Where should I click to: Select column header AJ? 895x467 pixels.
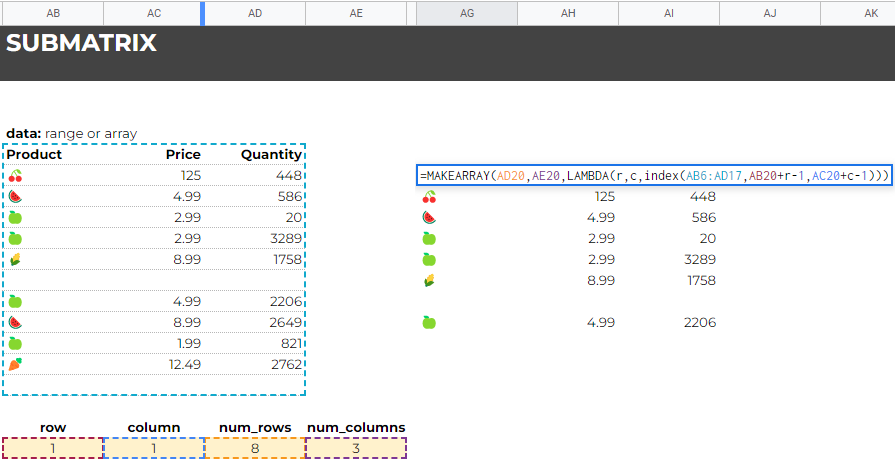(x=770, y=13)
